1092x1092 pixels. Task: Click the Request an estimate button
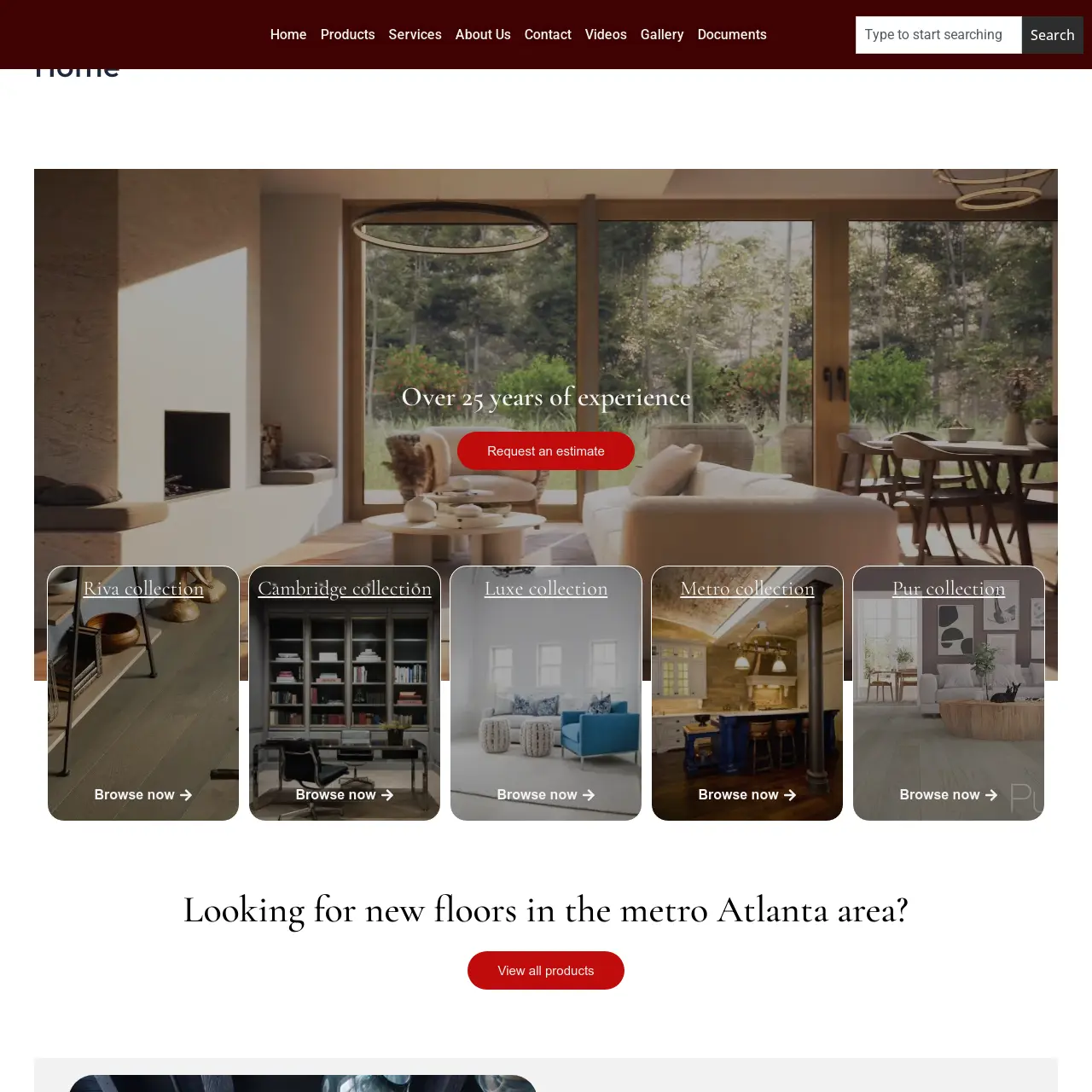pos(546,450)
